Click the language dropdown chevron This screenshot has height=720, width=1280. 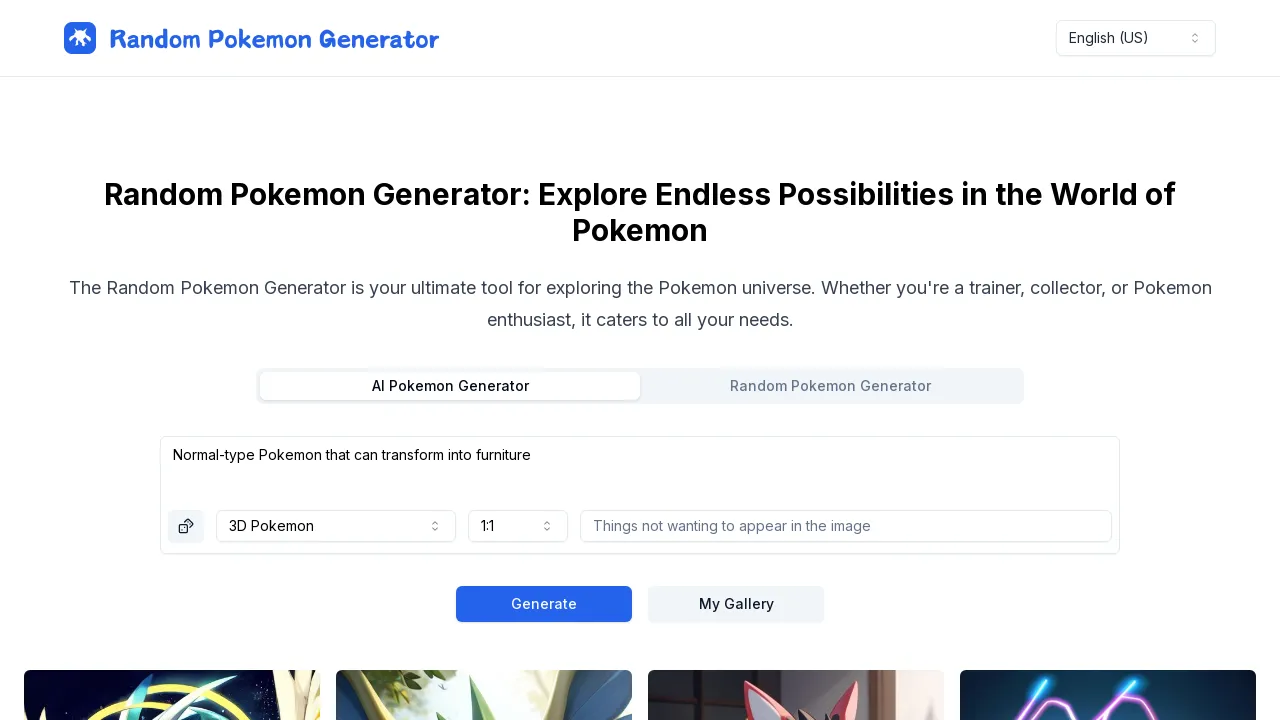(1195, 38)
